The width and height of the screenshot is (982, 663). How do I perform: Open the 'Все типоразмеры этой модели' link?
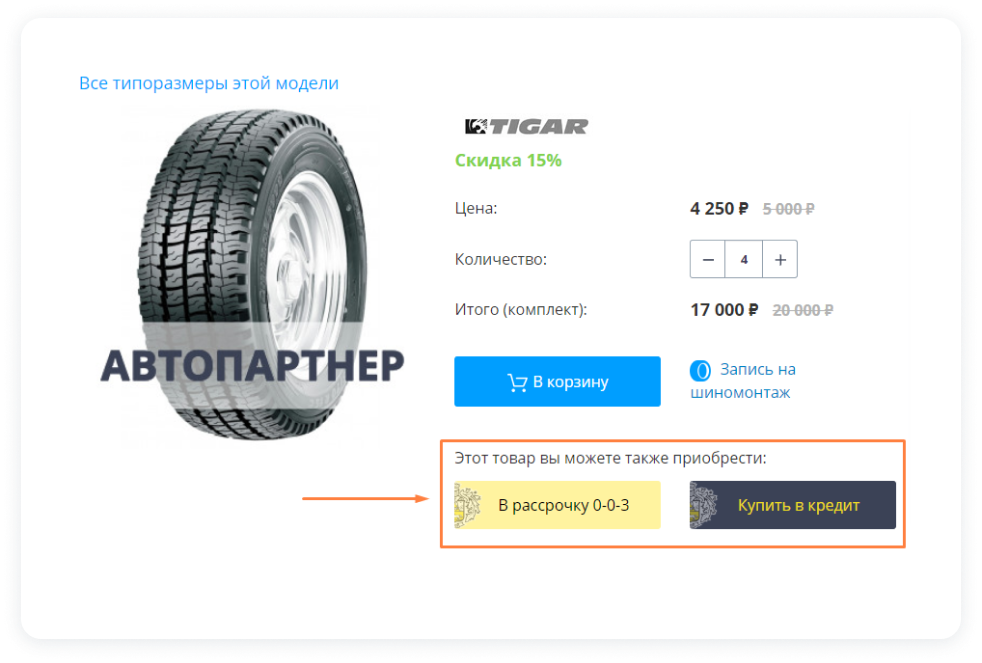pyautogui.click(x=209, y=83)
